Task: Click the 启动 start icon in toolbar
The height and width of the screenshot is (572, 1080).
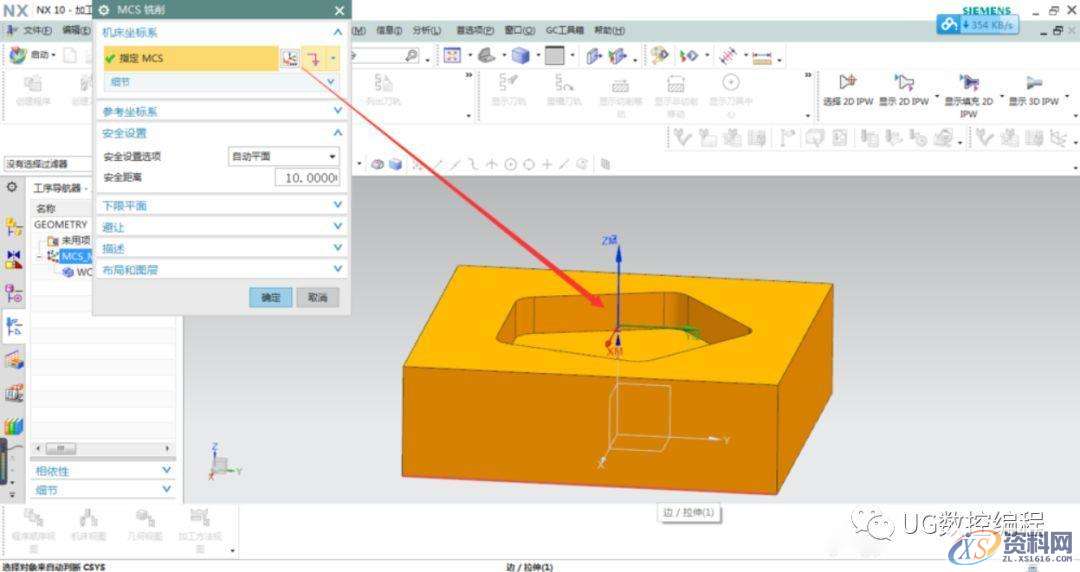Action: [x=18, y=56]
